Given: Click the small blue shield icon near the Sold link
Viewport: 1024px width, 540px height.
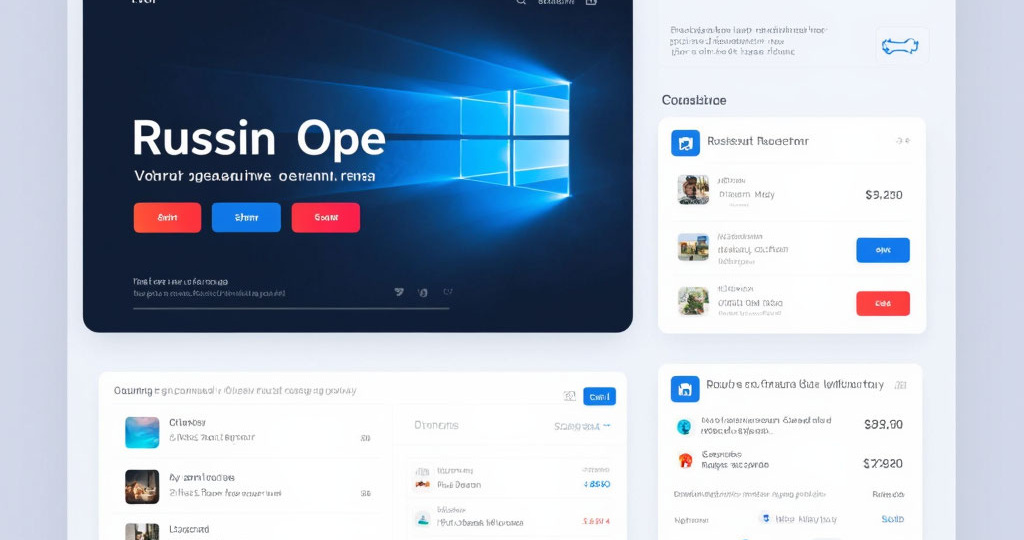Looking at the screenshot, I should [766, 518].
